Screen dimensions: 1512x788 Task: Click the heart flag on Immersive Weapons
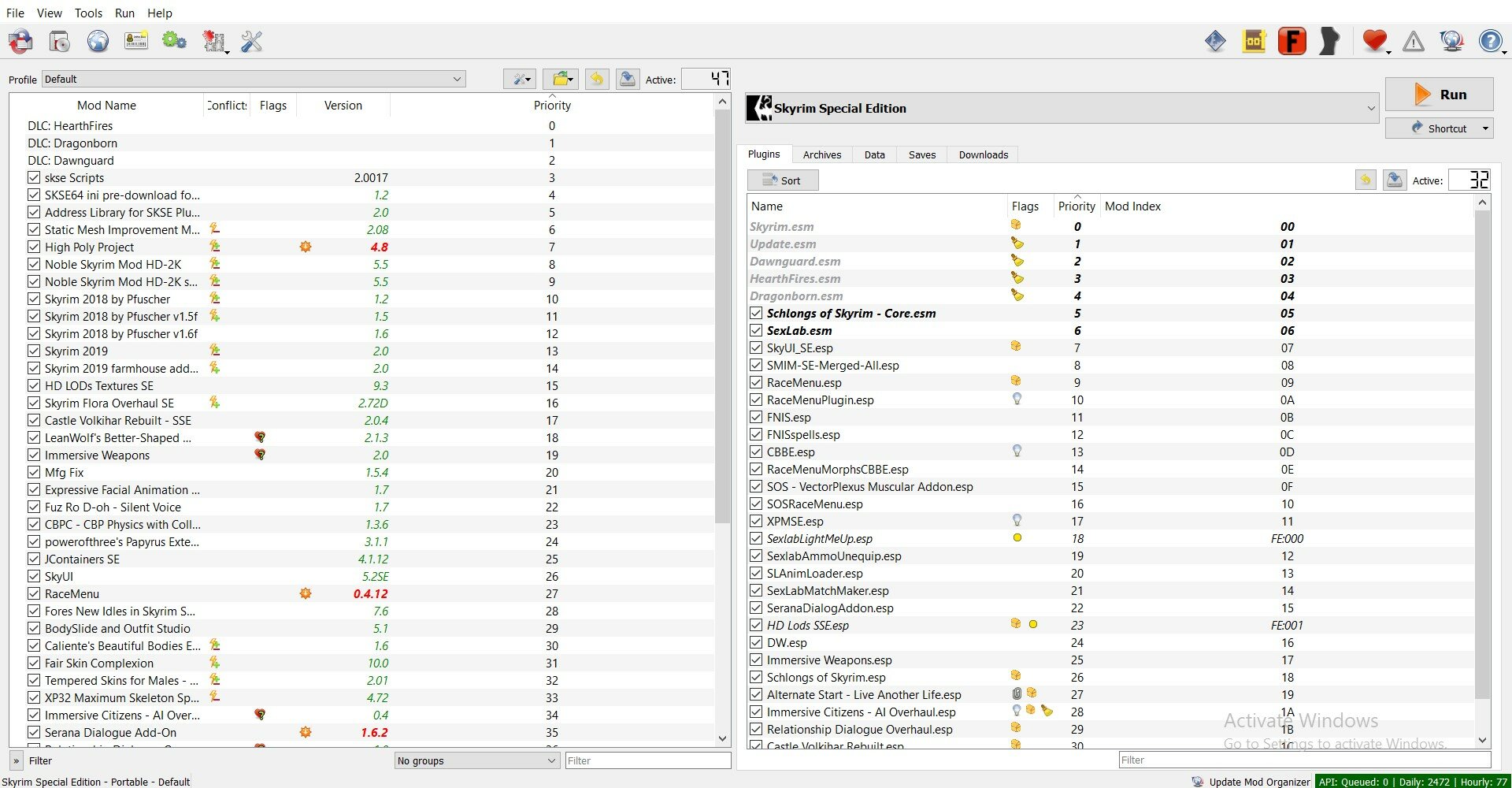click(260, 455)
